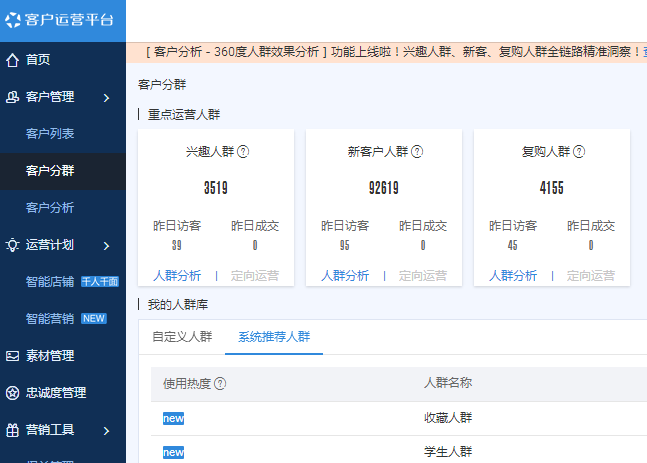647x463 pixels.
Task: Click help icon next to 兴趣人群
Action: coord(243,152)
